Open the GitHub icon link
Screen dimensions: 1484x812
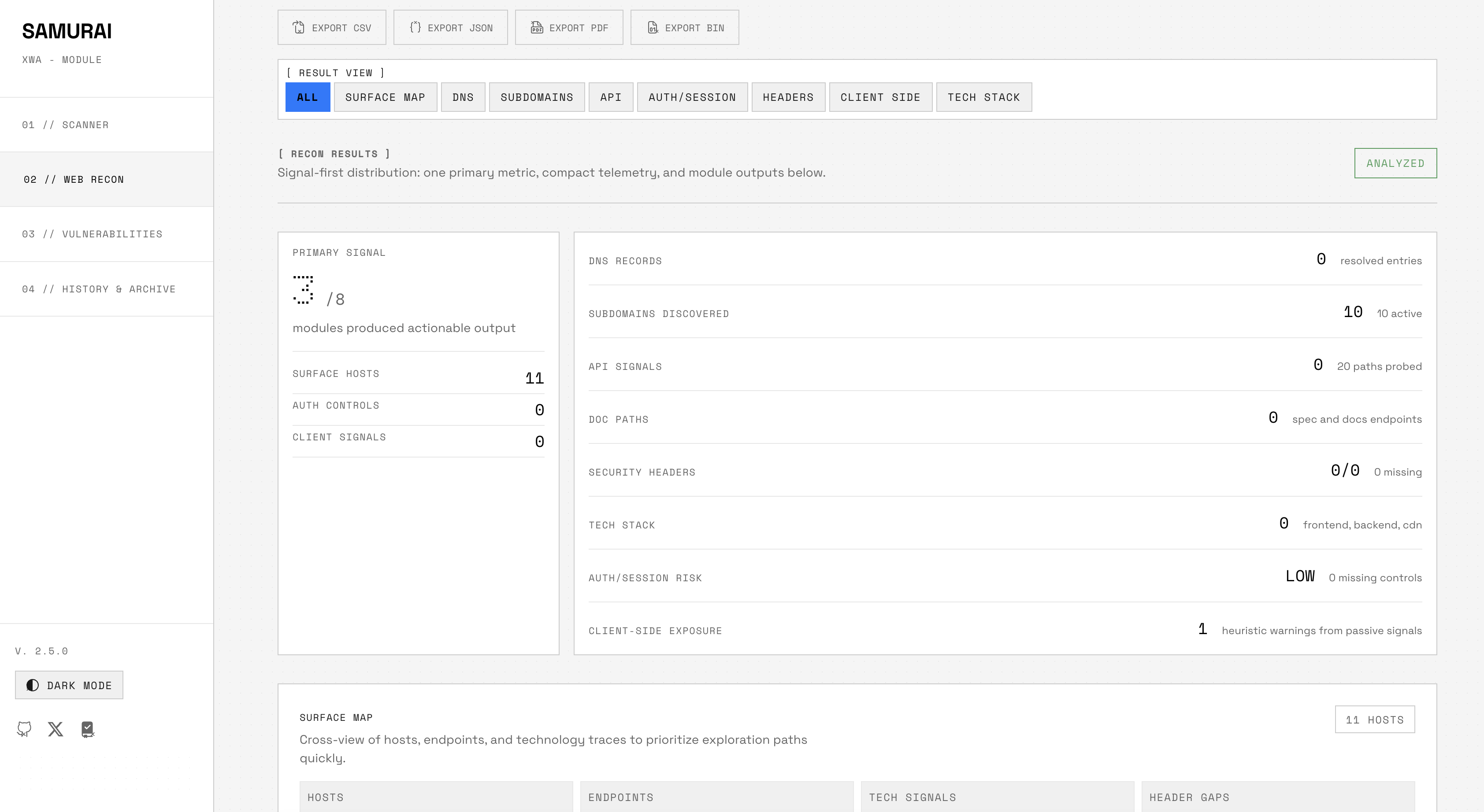(24, 729)
